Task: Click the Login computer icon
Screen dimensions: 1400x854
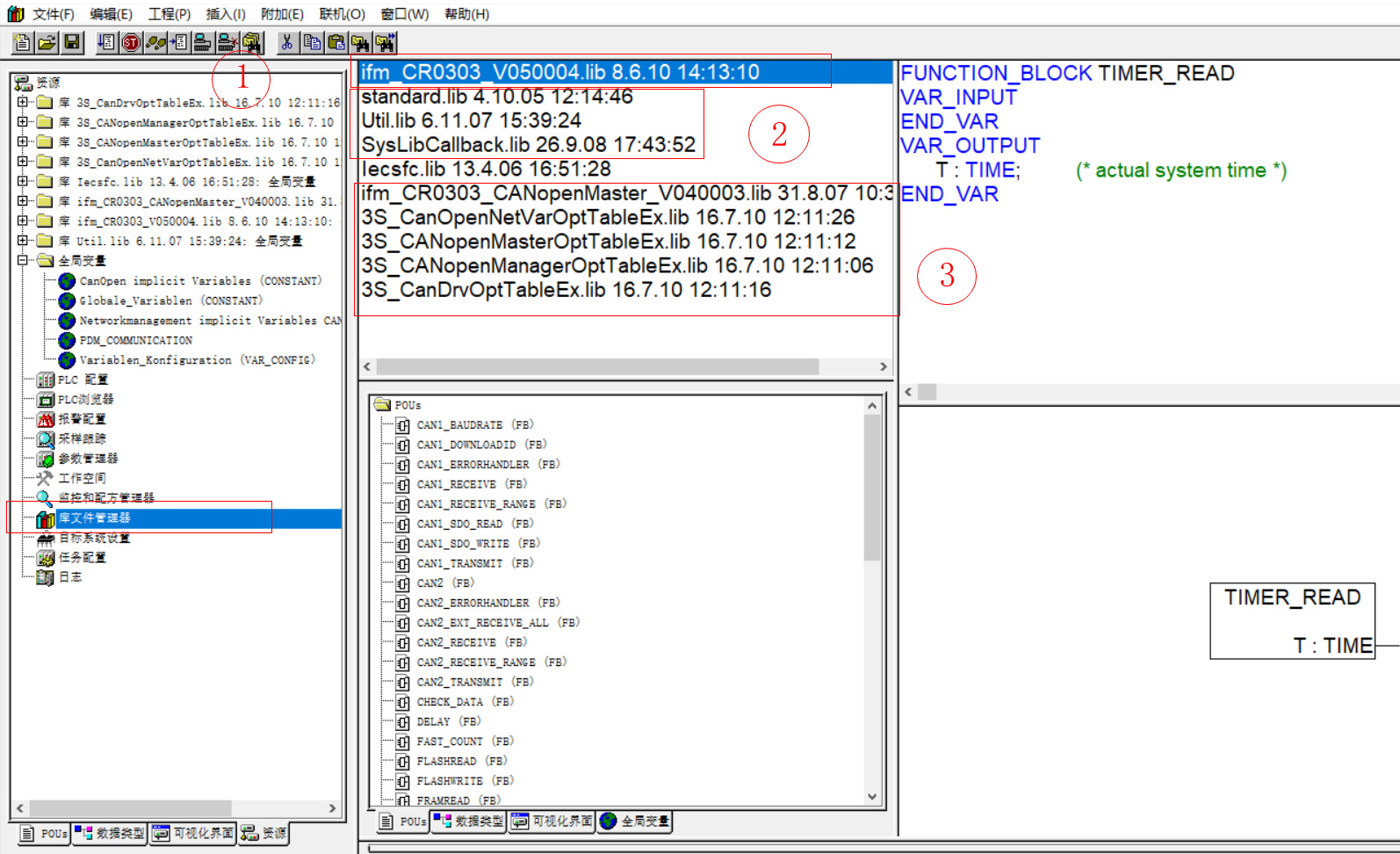Action: [x=203, y=42]
